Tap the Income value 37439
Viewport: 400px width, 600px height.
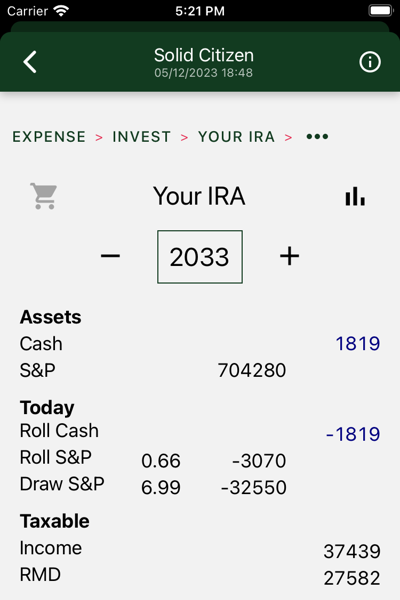pyautogui.click(x=352, y=551)
